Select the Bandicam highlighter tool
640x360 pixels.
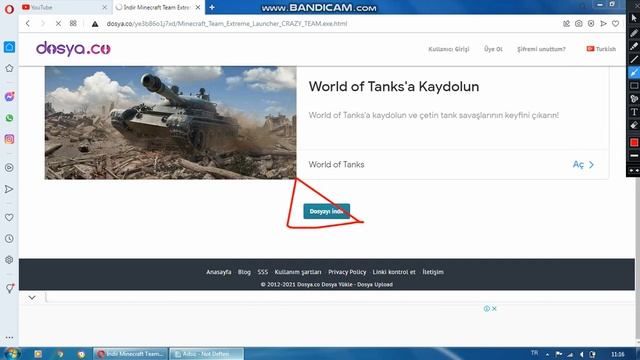click(x=634, y=46)
